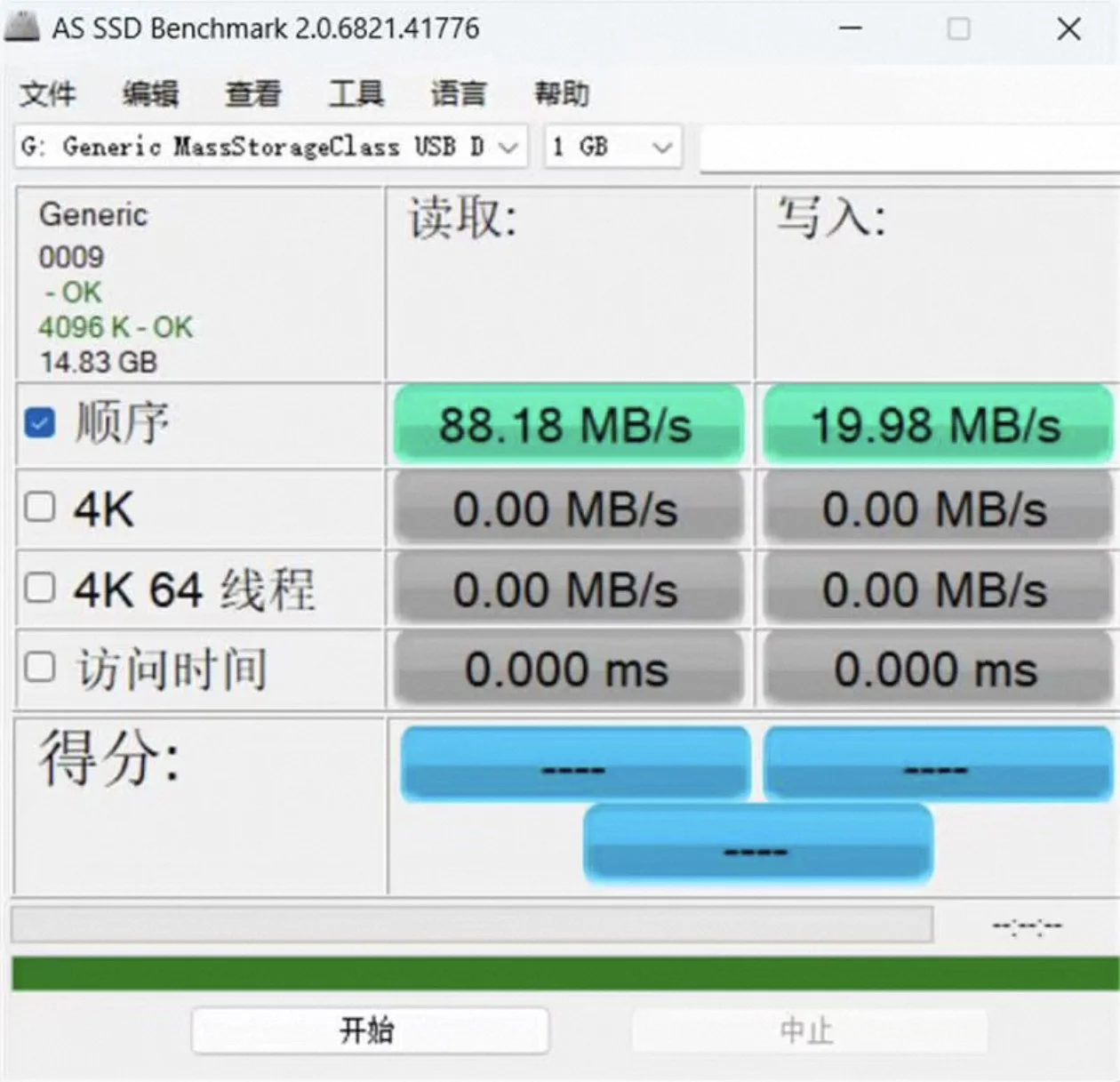Enable the 4K 64 线程 checkbox

click(x=40, y=587)
